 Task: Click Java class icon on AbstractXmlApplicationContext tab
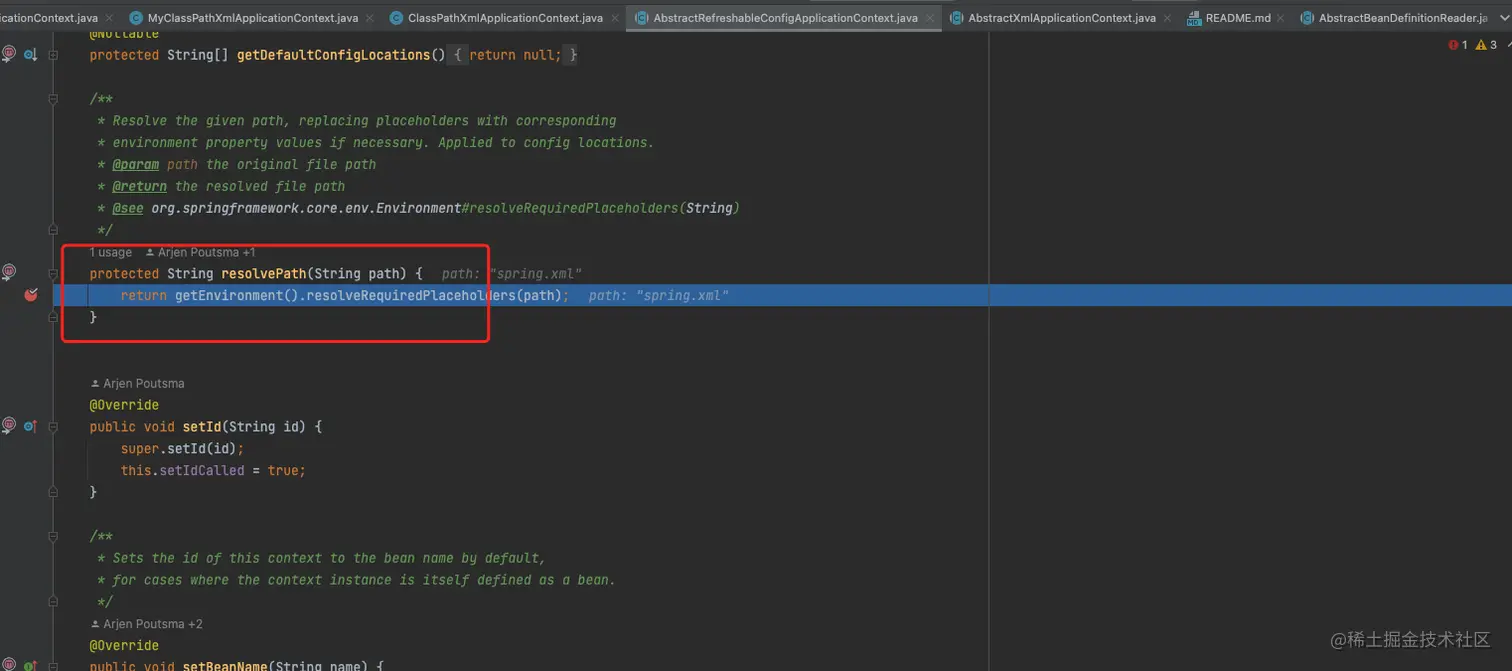point(956,18)
